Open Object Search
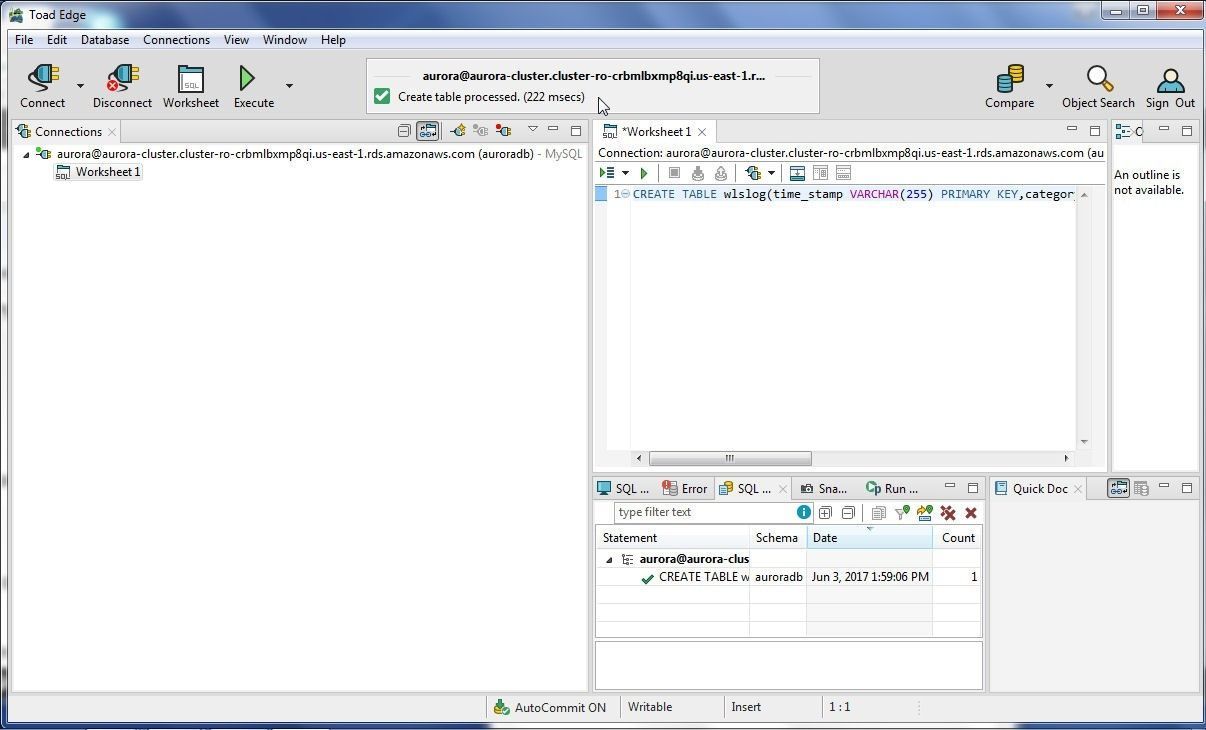The width and height of the screenshot is (1206, 730). coord(1098,86)
